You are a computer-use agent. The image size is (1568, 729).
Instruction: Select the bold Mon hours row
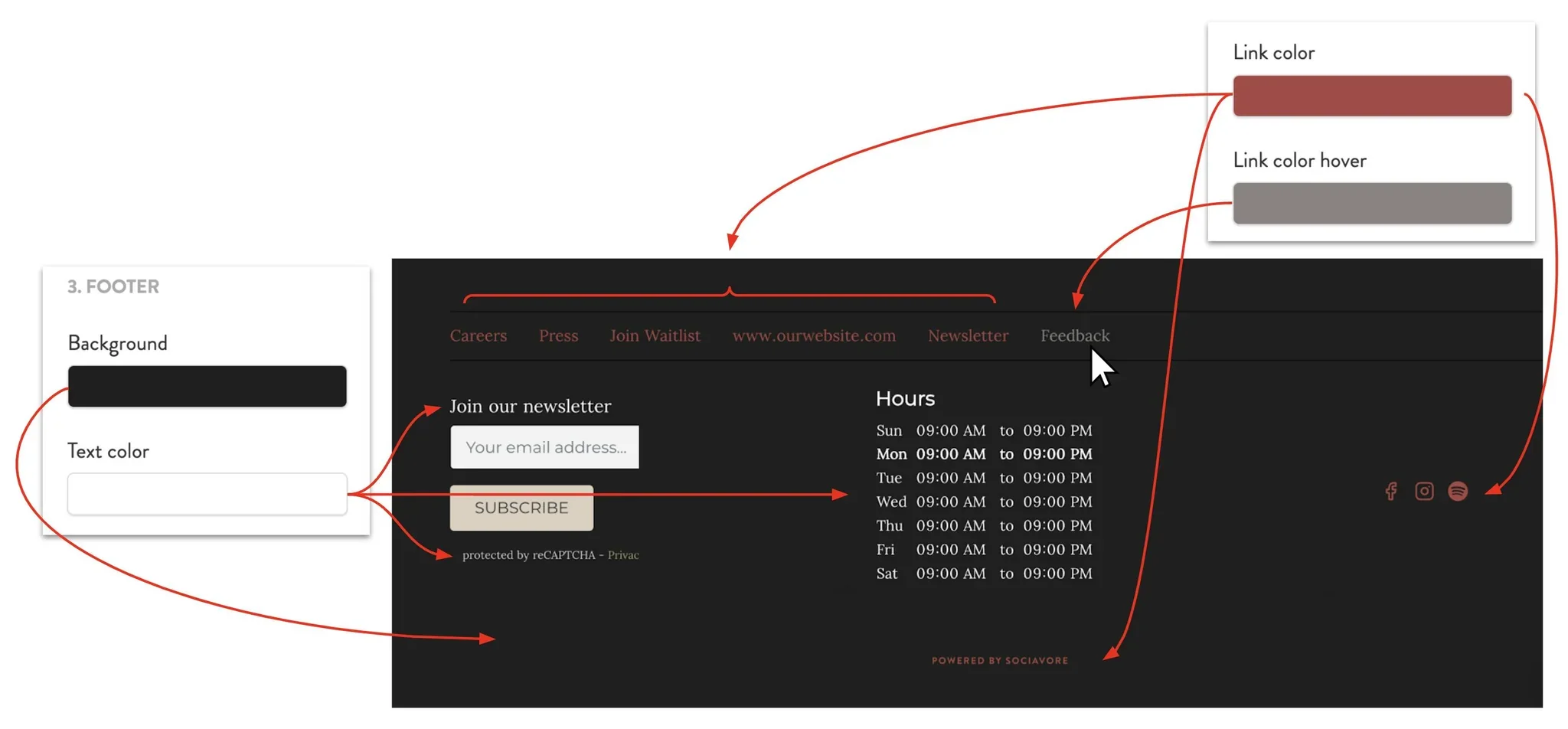tap(984, 454)
